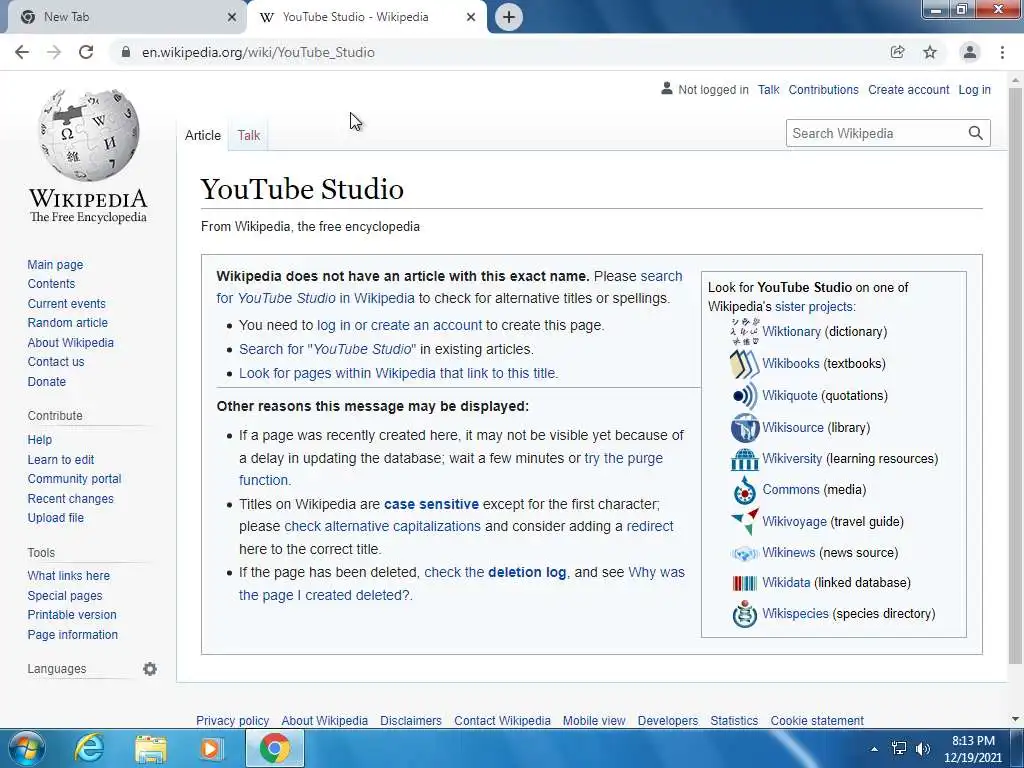Open File Explorer from the taskbar
The height and width of the screenshot is (768, 1024).
coord(150,749)
